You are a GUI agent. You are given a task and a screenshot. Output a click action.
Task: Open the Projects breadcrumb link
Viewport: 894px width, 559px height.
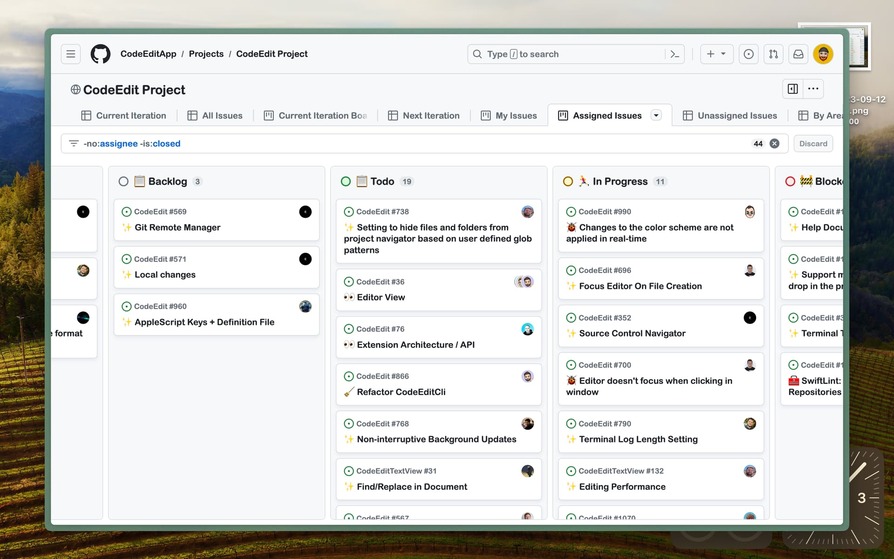click(x=206, y=54)
